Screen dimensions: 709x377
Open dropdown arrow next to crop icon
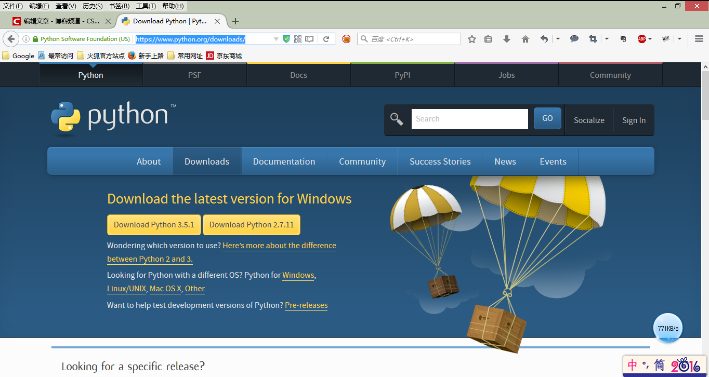[x=607, y=39]
